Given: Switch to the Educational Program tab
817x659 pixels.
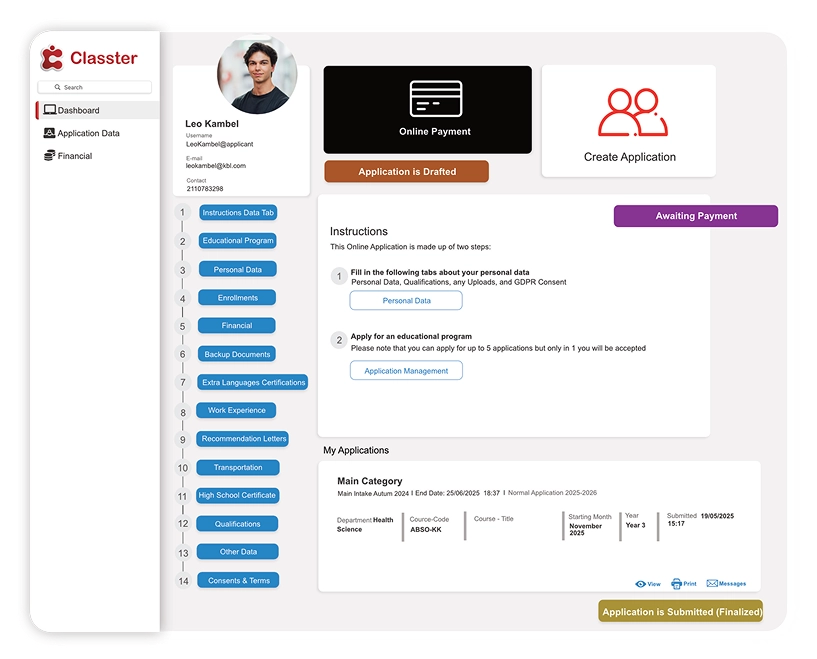Looking at the screenshot, I should tap(238, 241).
